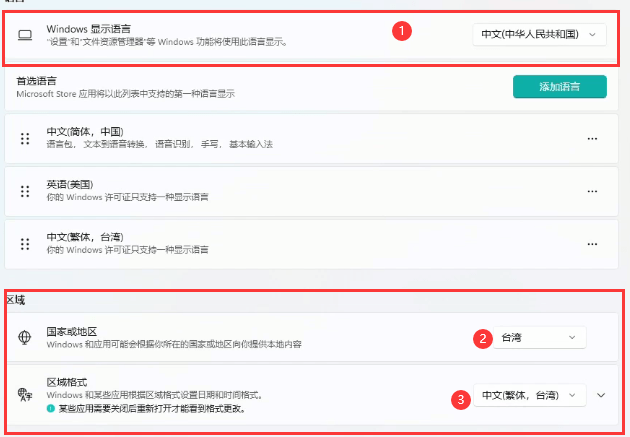The width and height of the screenshot is (630, 437).
Task: Open the 国家或地区 dropdown showing 台湾
Action: pos(539,337)
